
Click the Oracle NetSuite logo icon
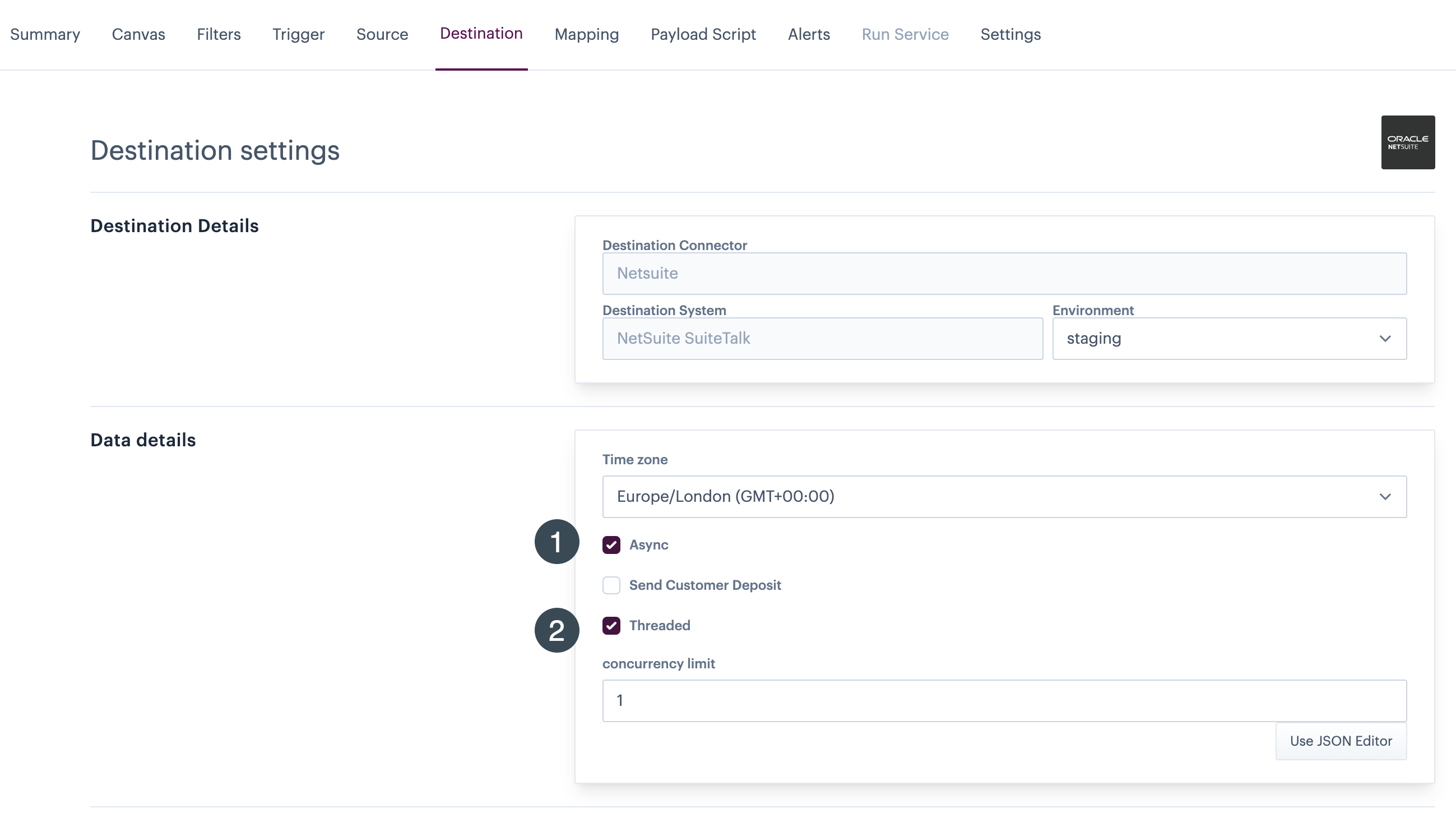[x=1407, y=142]
